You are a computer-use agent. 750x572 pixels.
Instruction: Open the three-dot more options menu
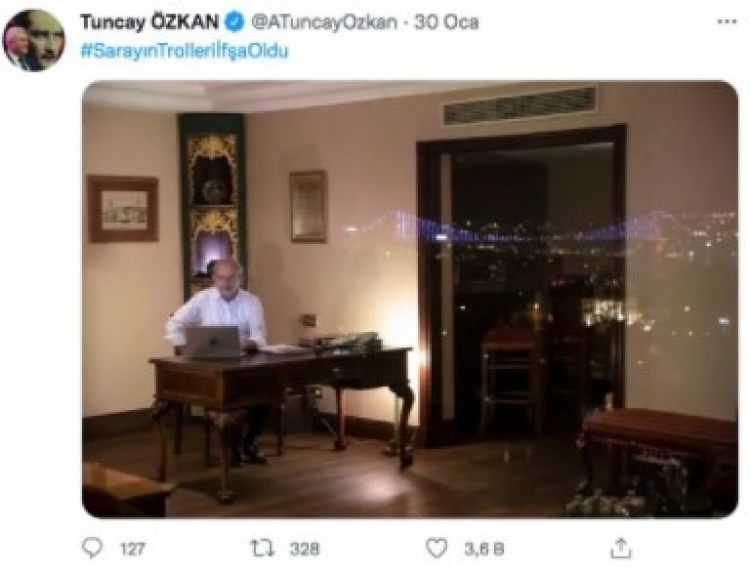point(727,22)
